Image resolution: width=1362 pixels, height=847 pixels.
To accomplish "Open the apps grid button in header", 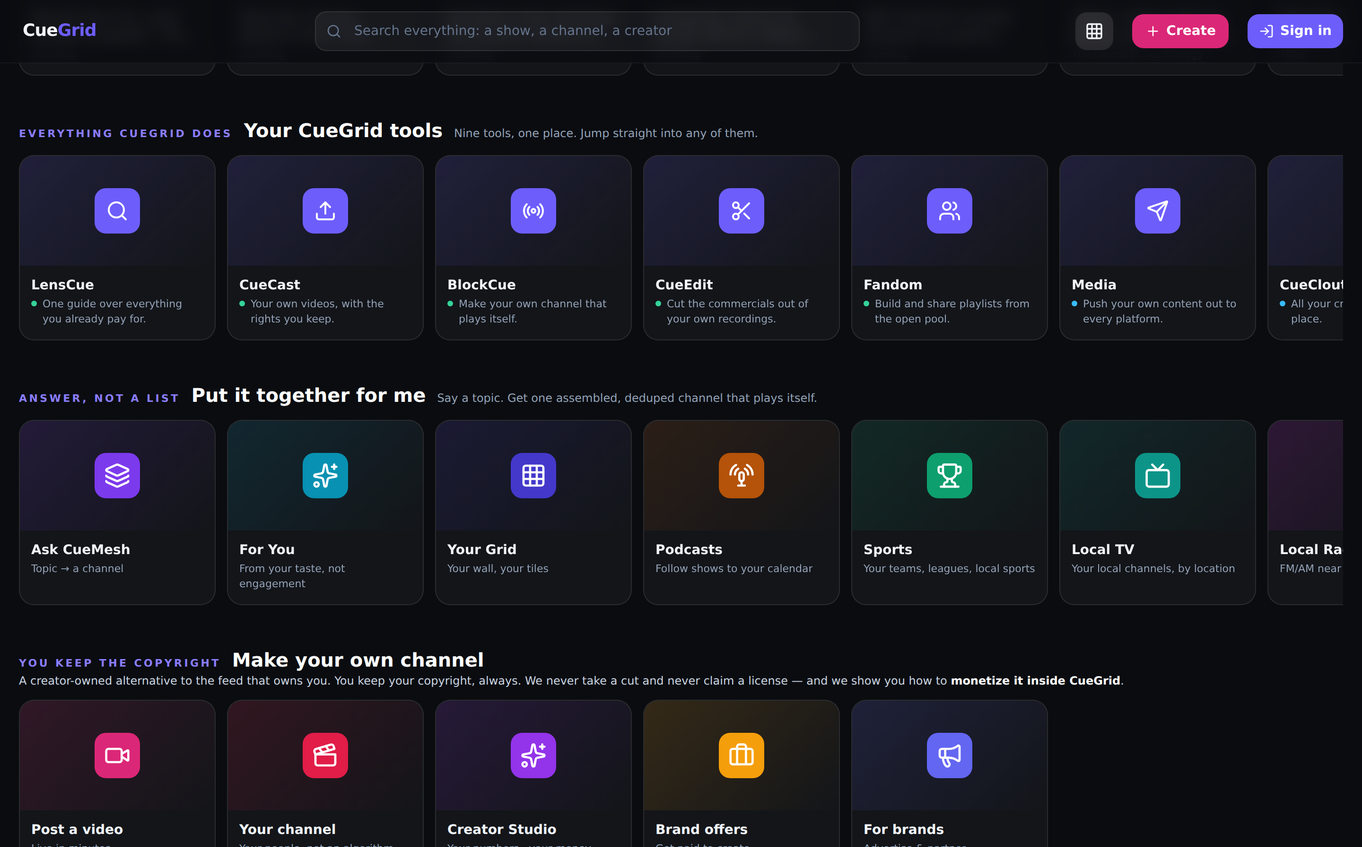I will pyautogui.click(x=1094, y=31).
